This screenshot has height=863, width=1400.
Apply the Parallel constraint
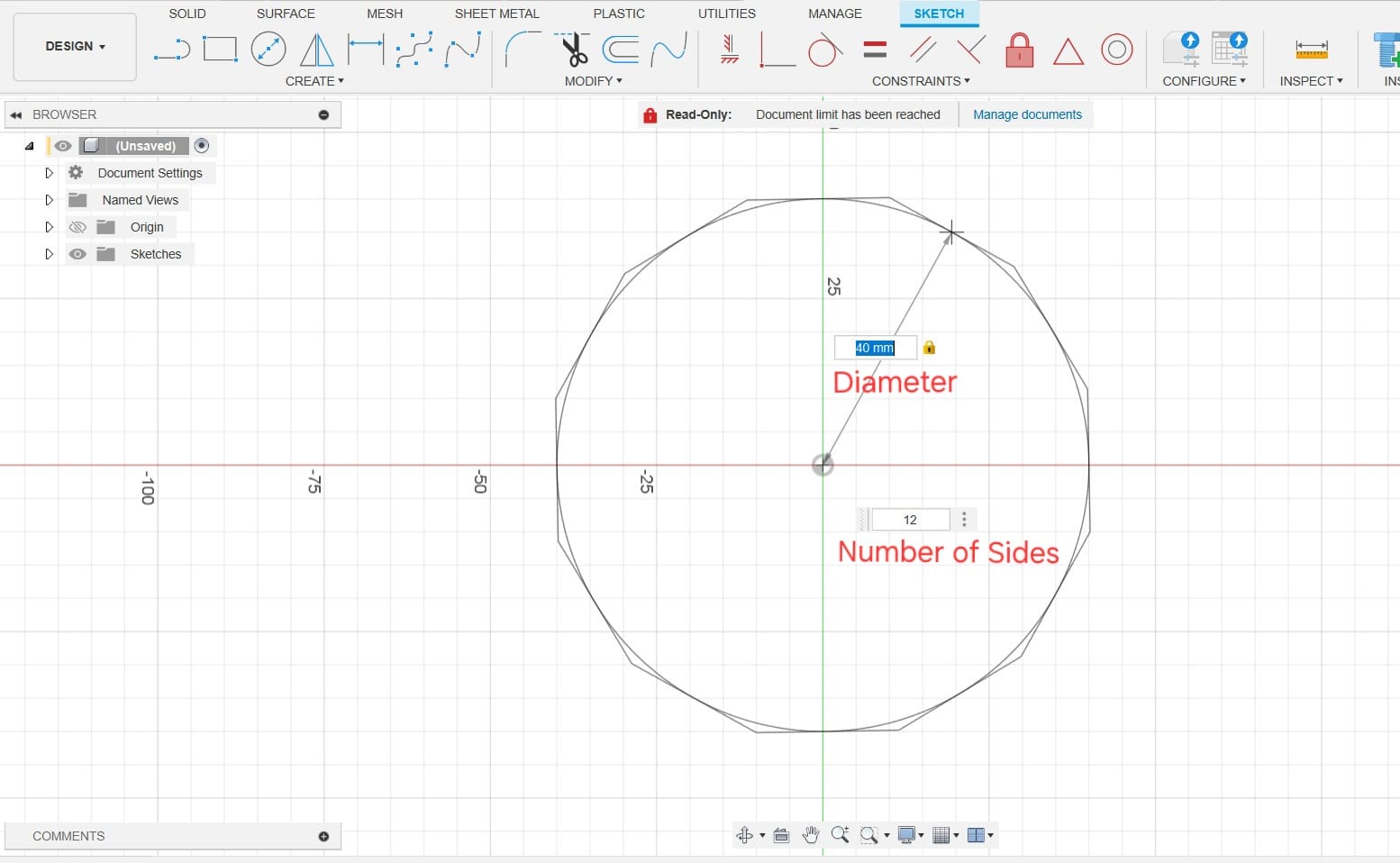point(923,50)
